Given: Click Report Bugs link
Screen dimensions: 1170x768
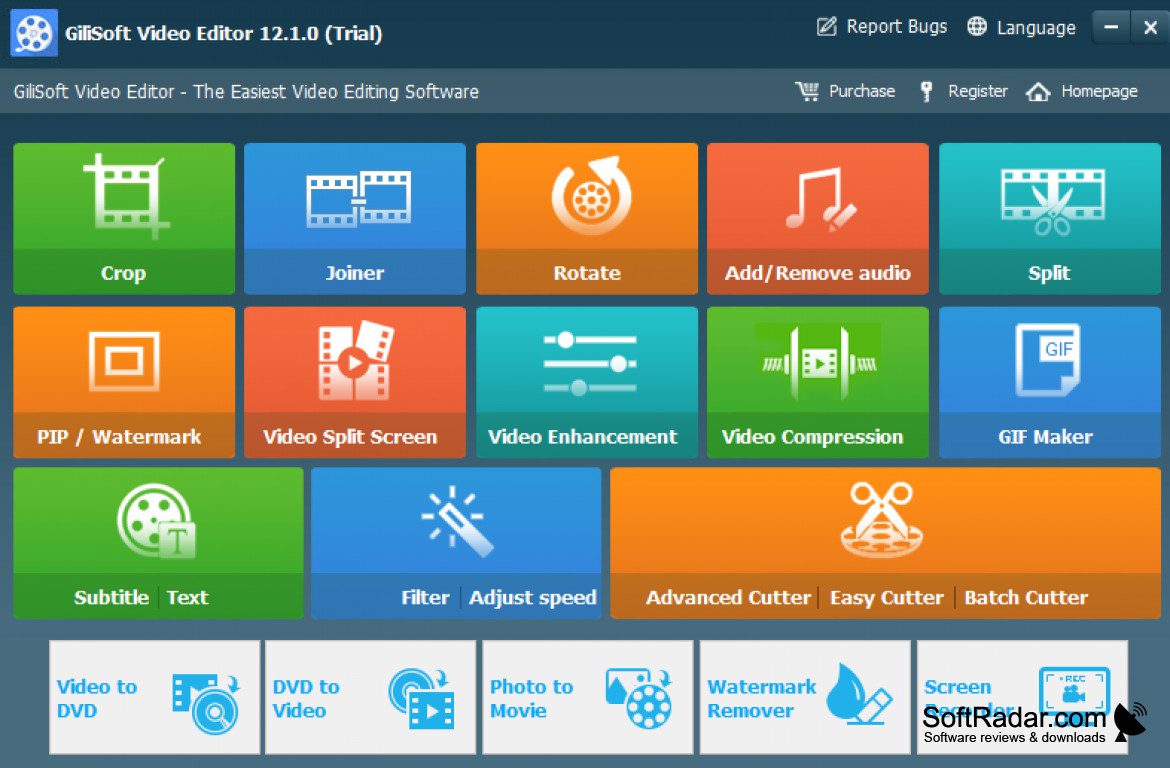Looking at the screenshot, I should pos(882,27).
